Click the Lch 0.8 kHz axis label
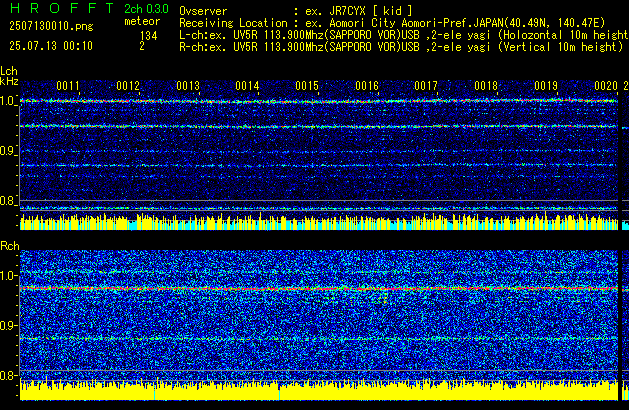629x410 pixels. pos(8,201)
